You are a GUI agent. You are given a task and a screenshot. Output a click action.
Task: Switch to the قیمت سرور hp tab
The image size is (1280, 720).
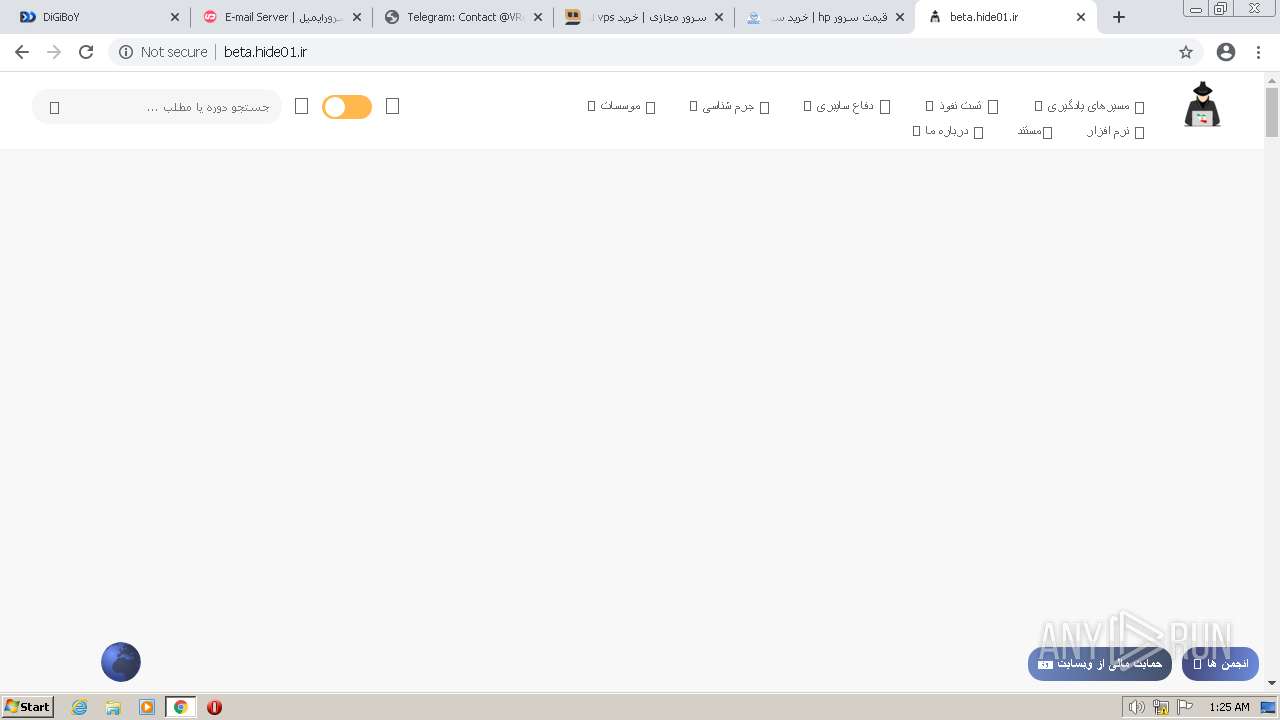pos(825,17)
